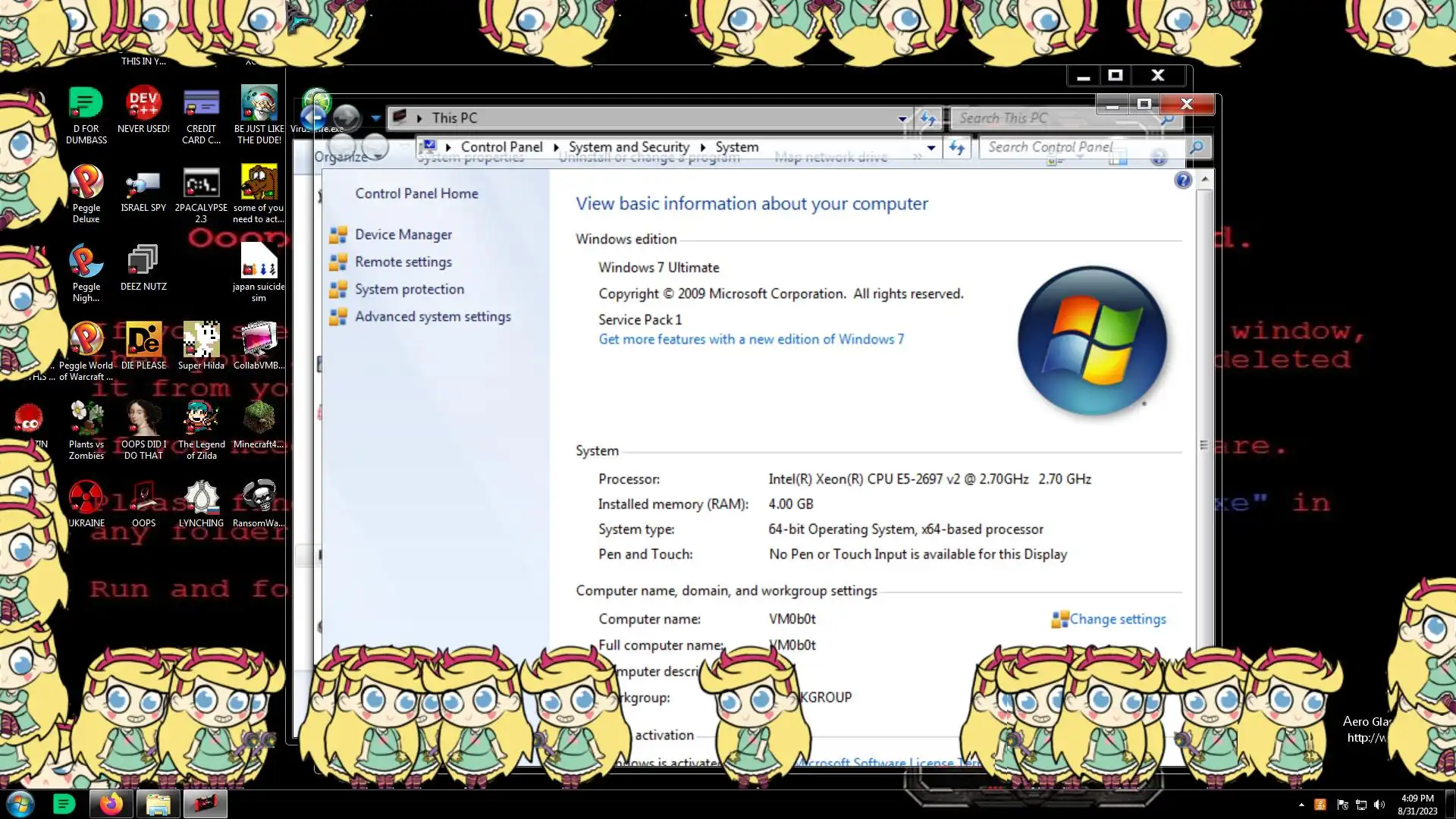Expand the This PC address dropdown

tap(902, 118)
